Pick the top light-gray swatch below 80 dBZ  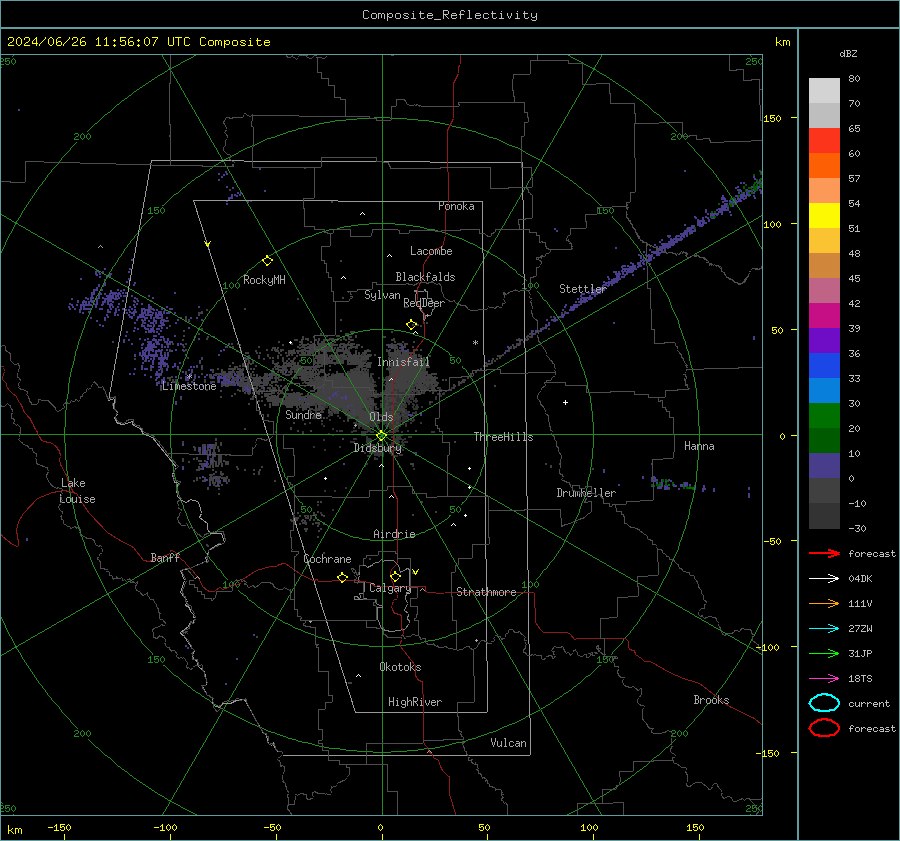pyautogui.click(x=824, y=91)
